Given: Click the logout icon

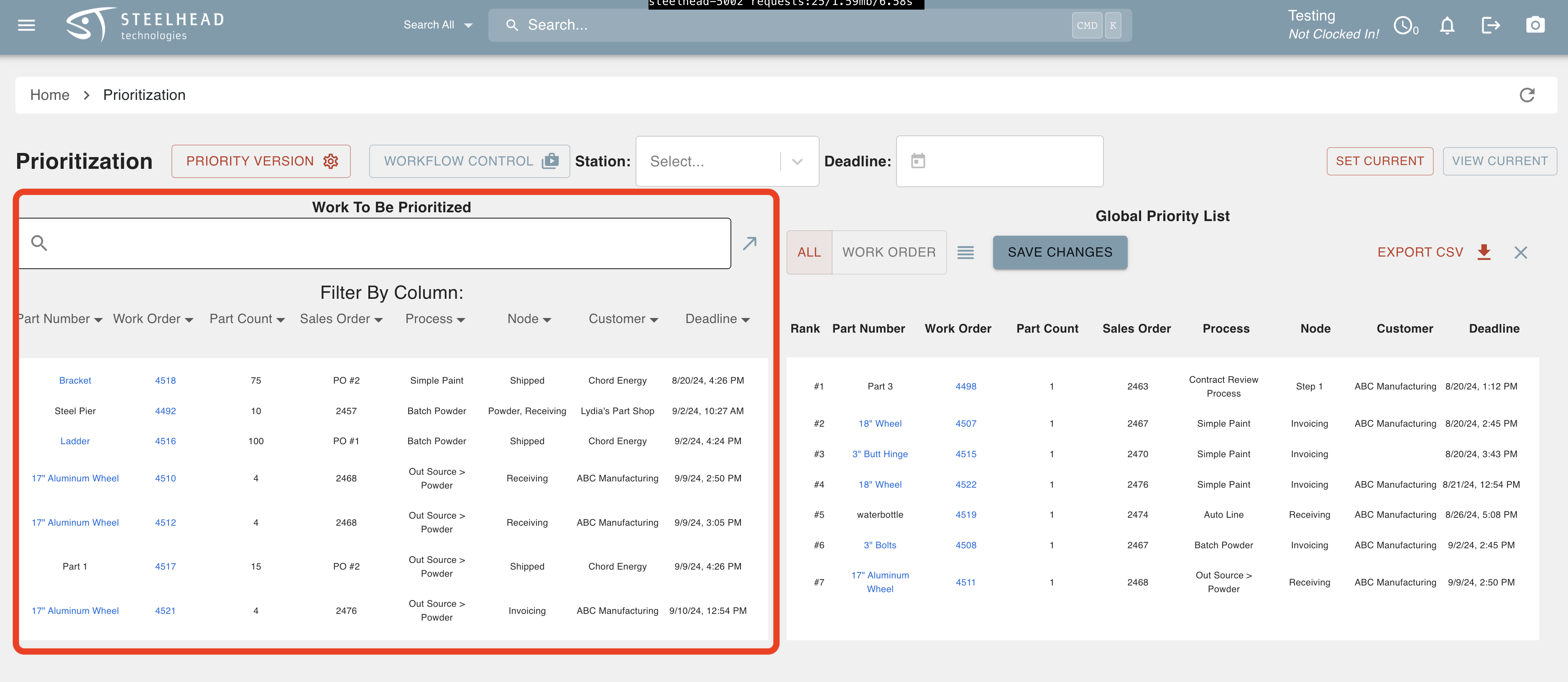Looking at the screenshot, I should point(1490,25).
